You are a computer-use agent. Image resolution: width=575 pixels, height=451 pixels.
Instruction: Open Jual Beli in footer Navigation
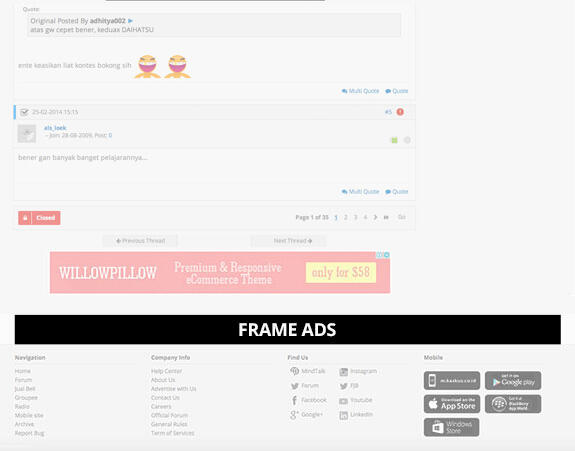point(25,389)
